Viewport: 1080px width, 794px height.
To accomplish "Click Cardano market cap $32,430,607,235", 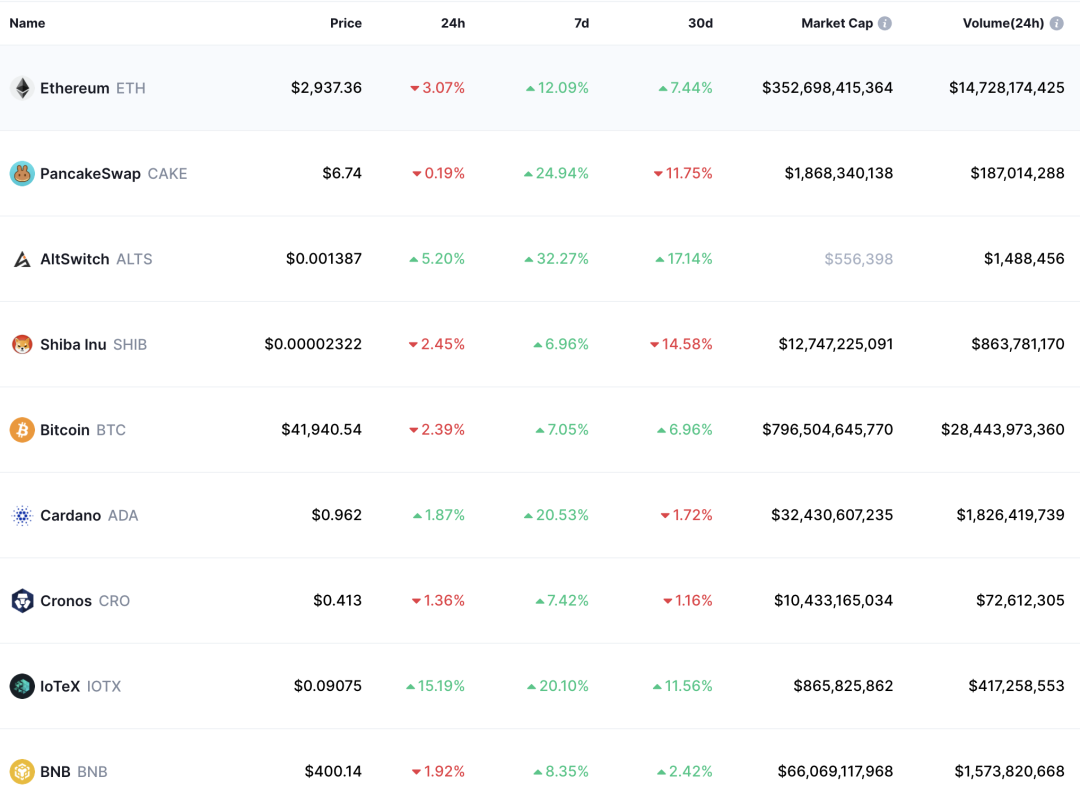I will tap(832, 515).
